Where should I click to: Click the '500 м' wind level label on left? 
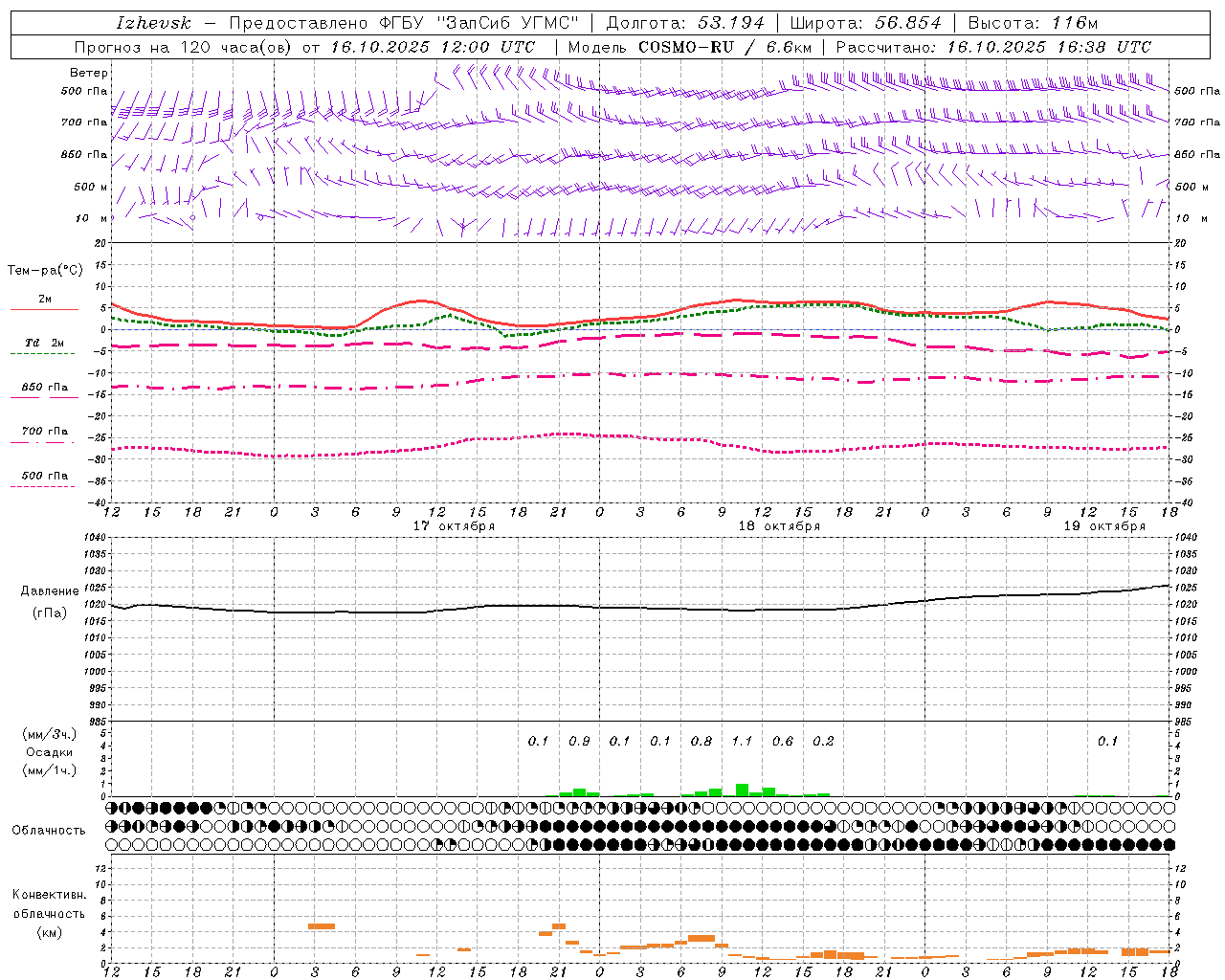91,187
